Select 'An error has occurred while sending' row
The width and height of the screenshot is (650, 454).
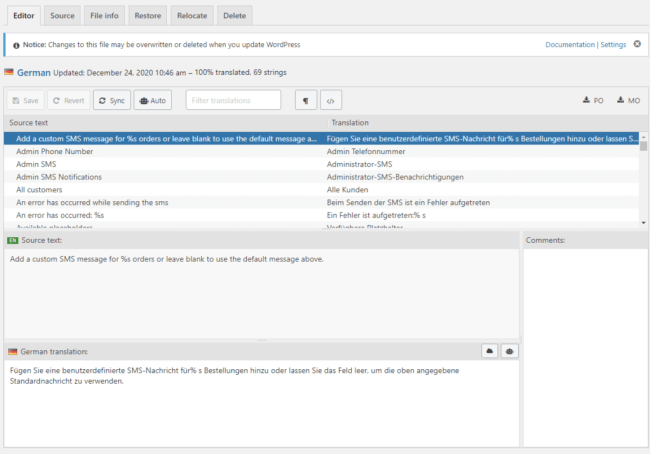click(x=322, y=203)
